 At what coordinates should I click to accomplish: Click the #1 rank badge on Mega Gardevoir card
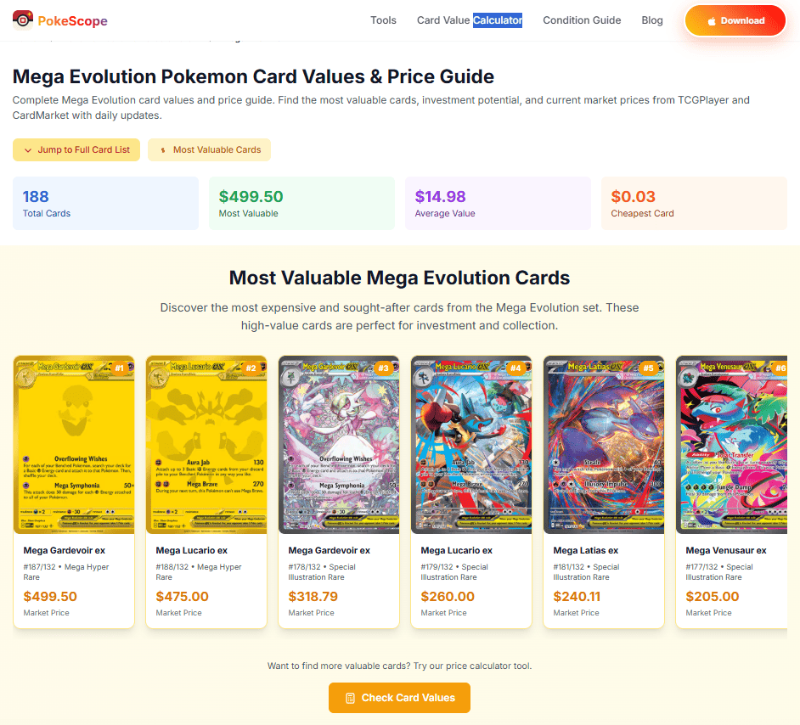[119, 368]
